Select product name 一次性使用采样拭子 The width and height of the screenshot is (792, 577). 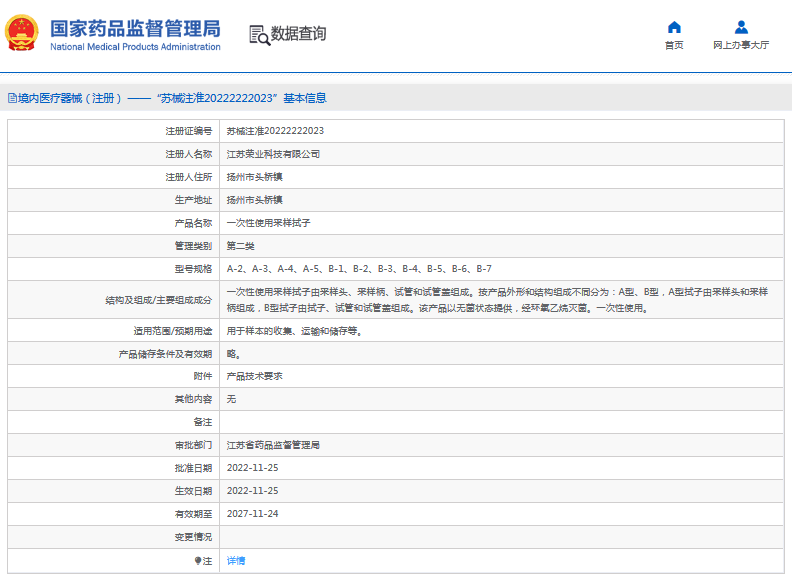[269, 223]
